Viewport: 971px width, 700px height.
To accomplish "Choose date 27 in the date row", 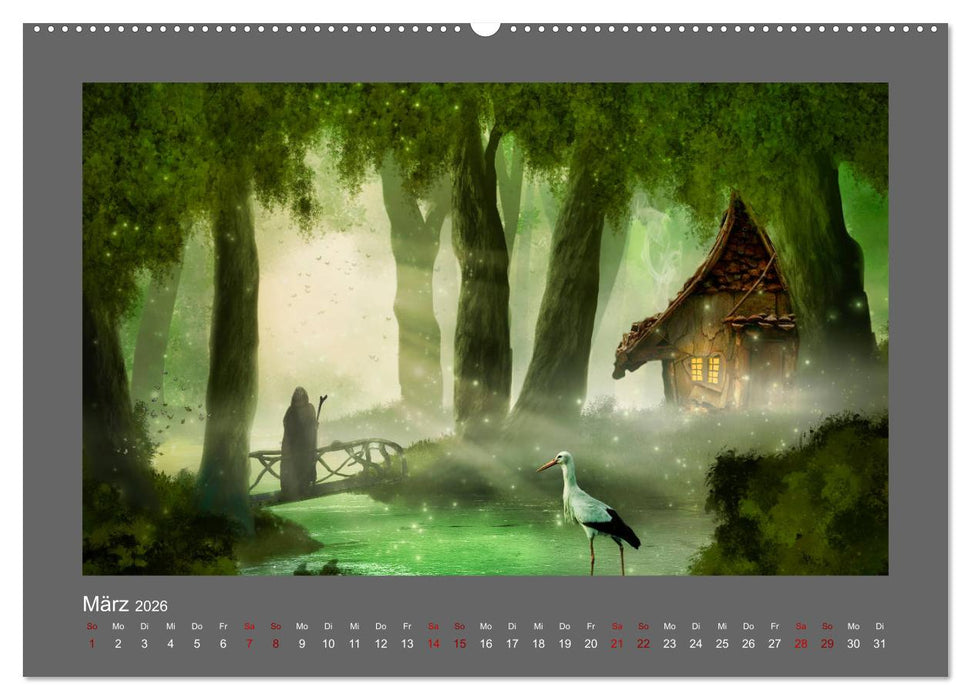I will 775,644.
